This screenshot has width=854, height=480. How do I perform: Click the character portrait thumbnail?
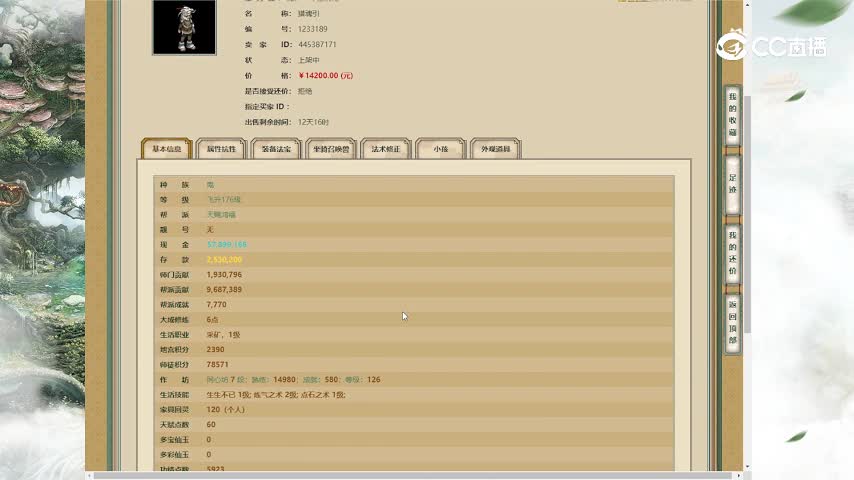(184, 27)
